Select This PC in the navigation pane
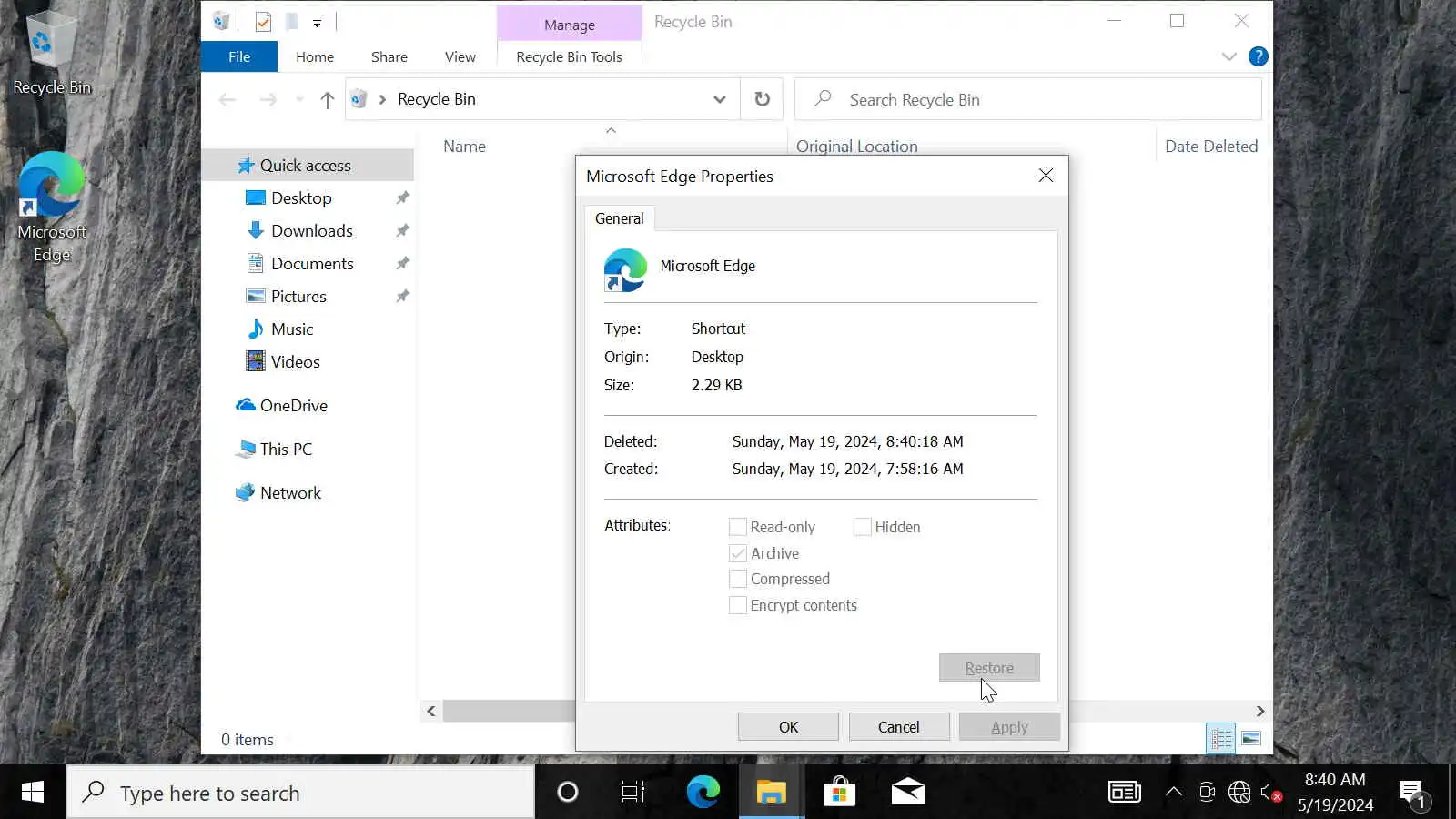This screenshot has width=1456, height=819. point(286,450)
